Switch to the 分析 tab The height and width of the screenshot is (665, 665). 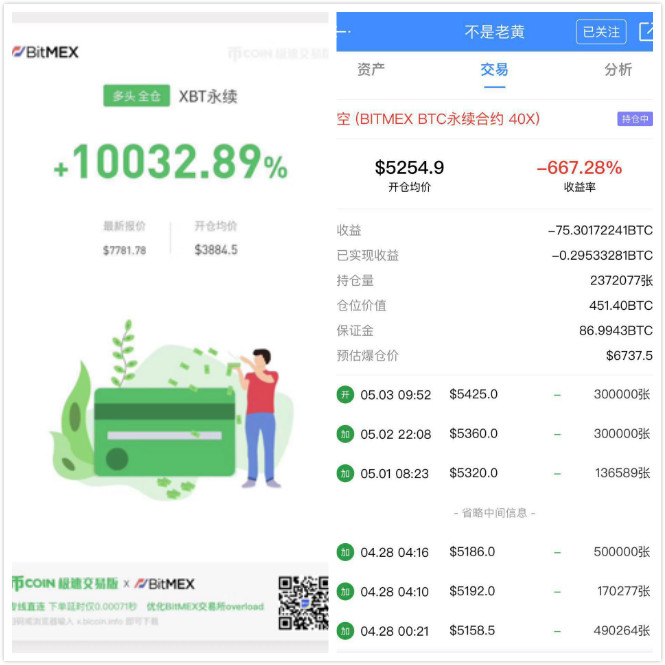[x=618, y=69]
